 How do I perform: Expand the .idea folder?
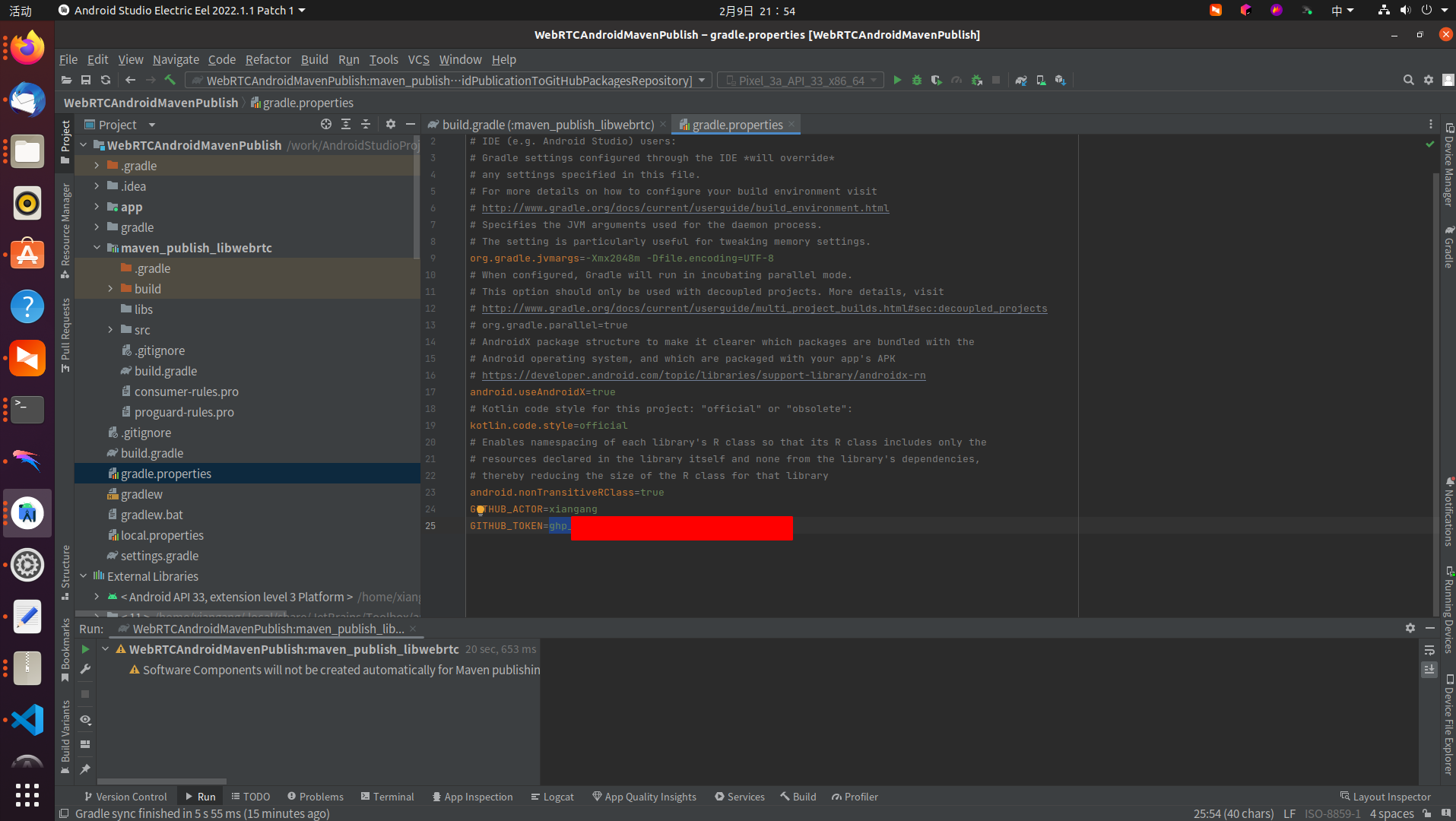pos(97,186)
